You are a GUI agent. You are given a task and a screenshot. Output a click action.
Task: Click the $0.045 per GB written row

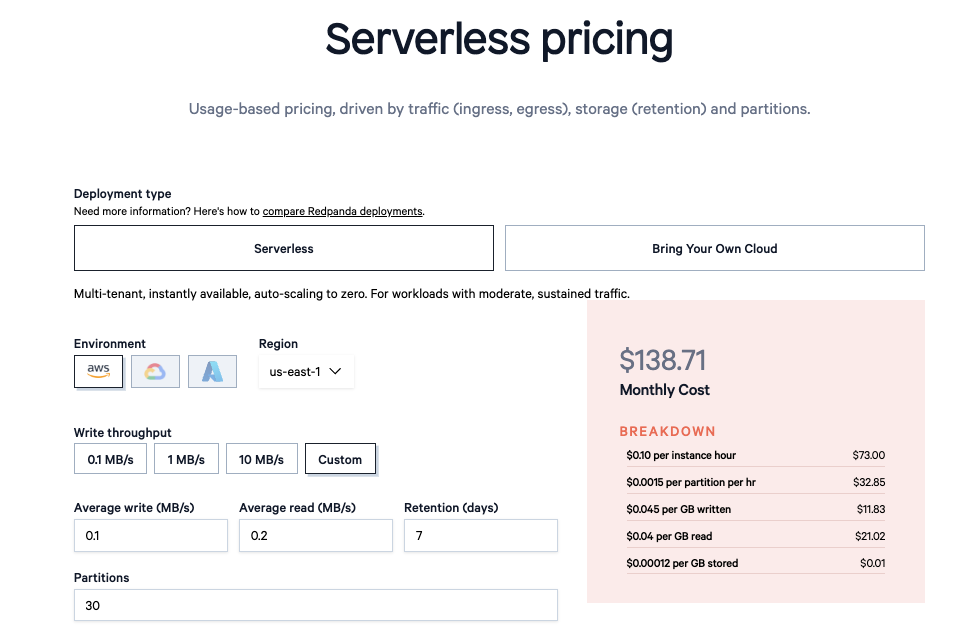click(755, 509)
